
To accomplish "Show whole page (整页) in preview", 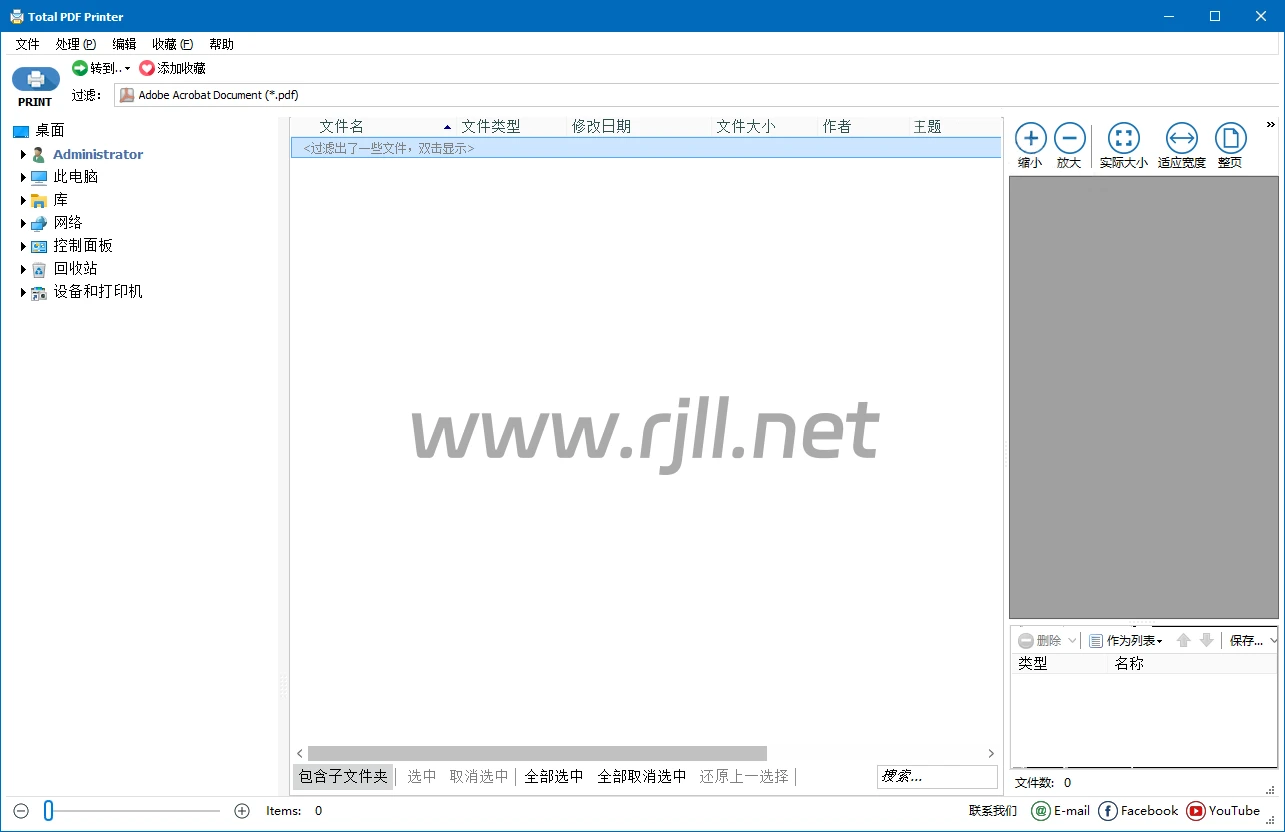I will [1230, 139].
